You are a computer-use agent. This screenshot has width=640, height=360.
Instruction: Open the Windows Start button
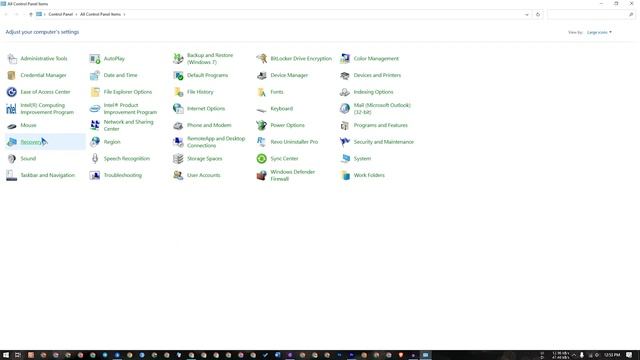tap(6, 355)
